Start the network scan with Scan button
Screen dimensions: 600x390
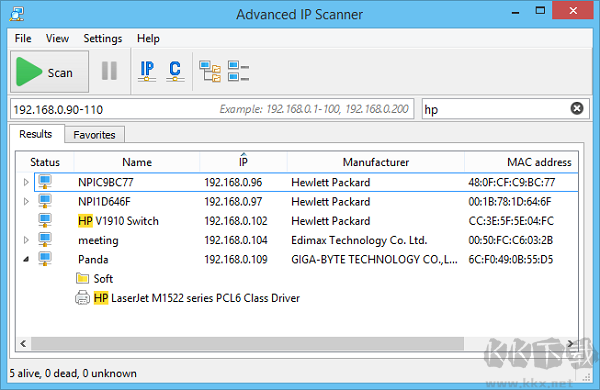pos(49,72)
